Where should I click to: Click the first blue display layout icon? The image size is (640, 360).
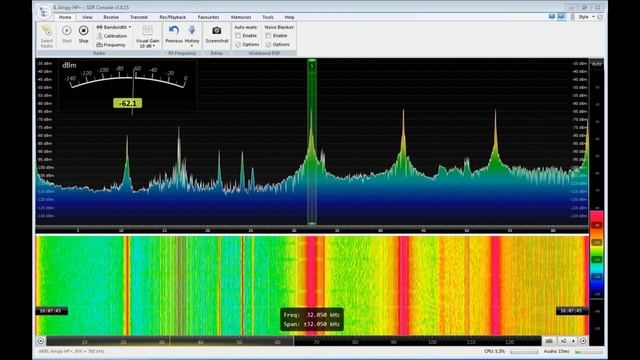552,17
